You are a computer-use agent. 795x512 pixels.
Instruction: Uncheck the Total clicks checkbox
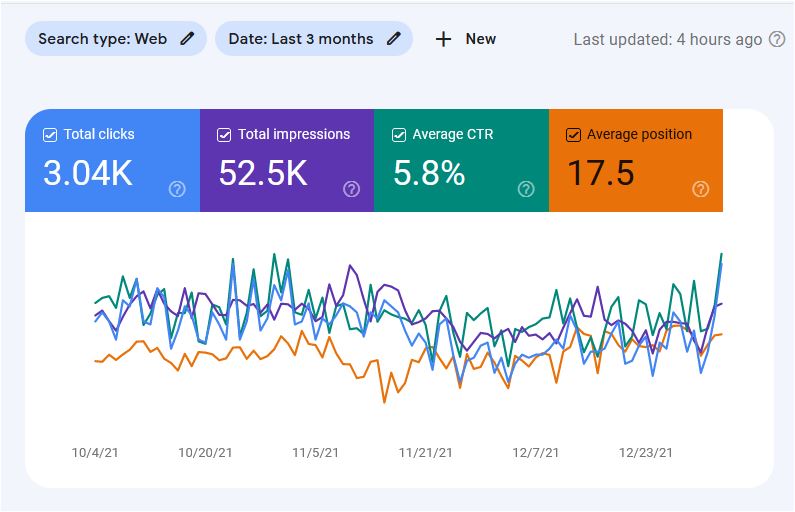tap(50, 135)
